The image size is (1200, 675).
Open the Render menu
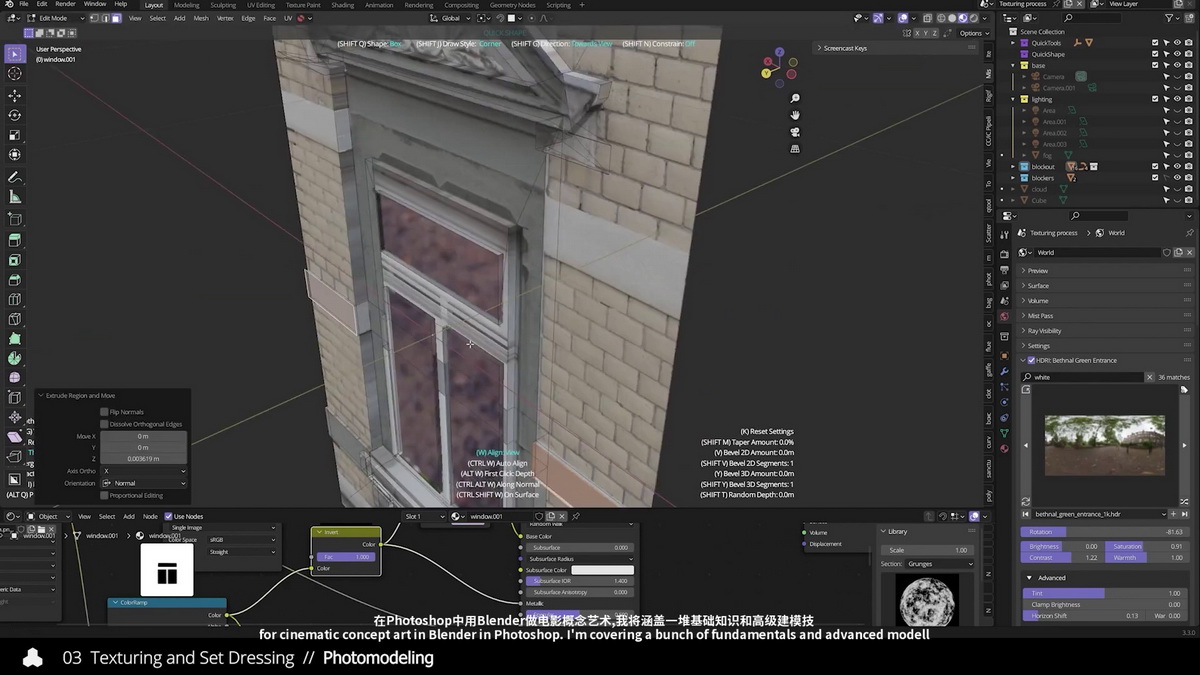[x=65, y=4]
